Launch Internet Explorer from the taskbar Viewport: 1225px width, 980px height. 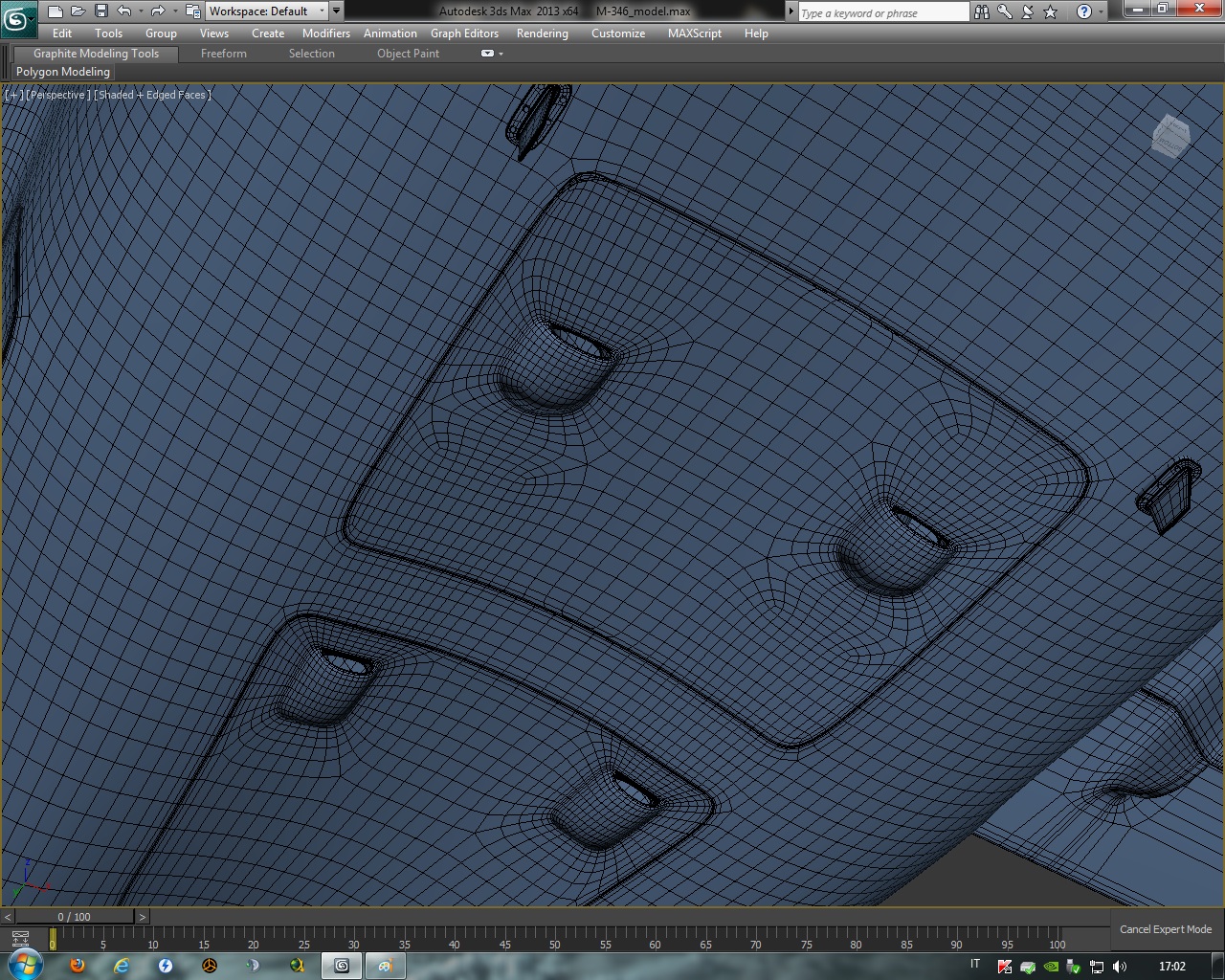tap(122, 966)
